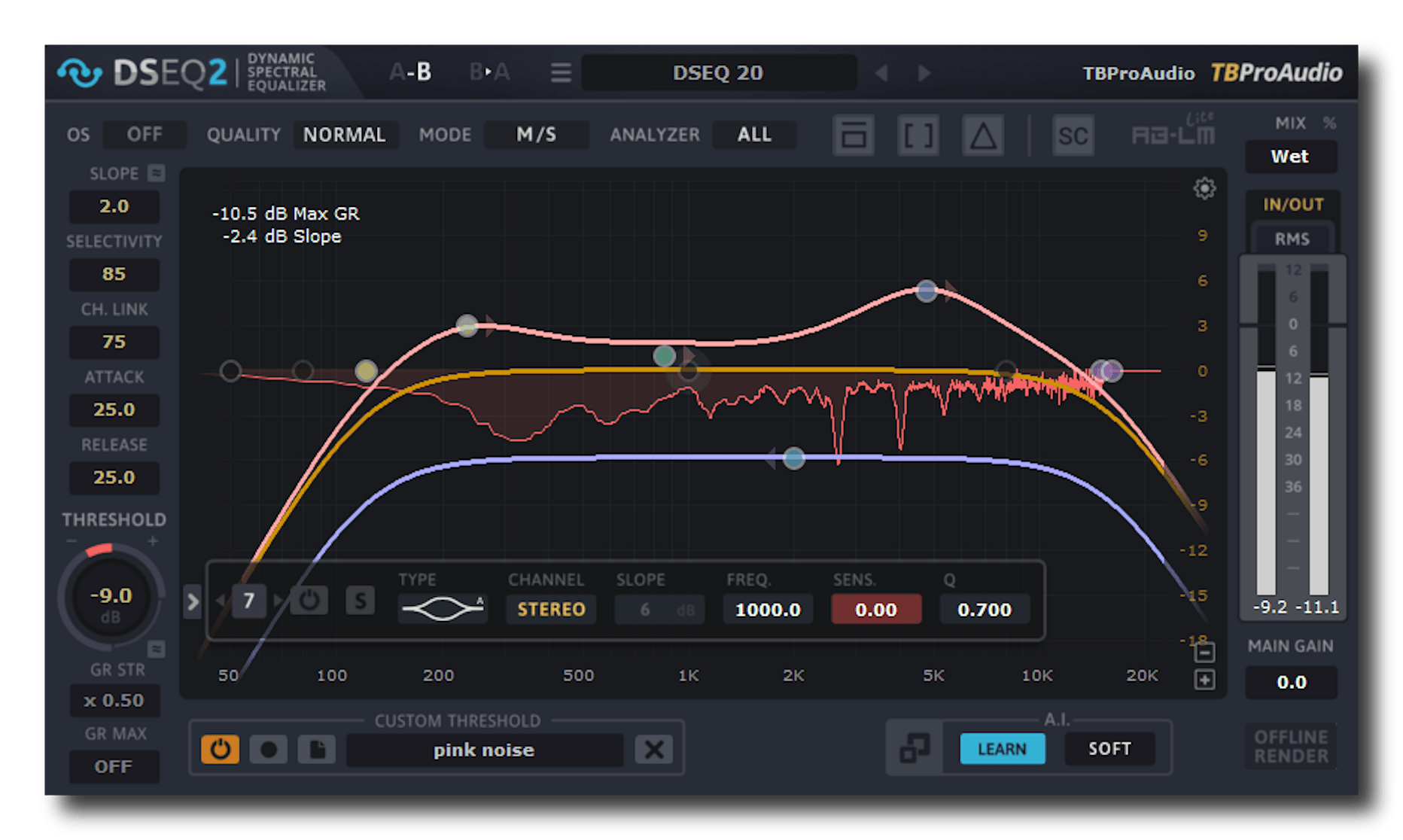Click the threshold link icon under the knob
The width and height of the screenshot is (1403, 840).
(156, 648)
